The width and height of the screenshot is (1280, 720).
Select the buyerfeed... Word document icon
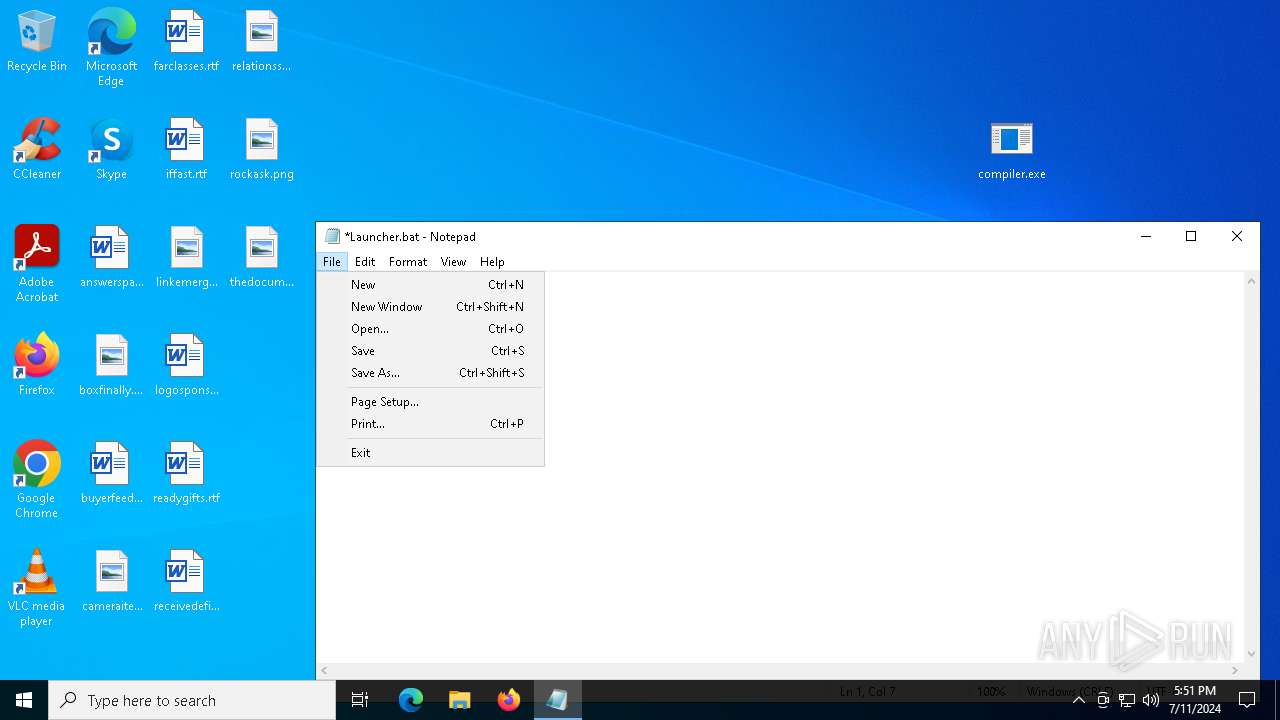[x=111, y=474]
